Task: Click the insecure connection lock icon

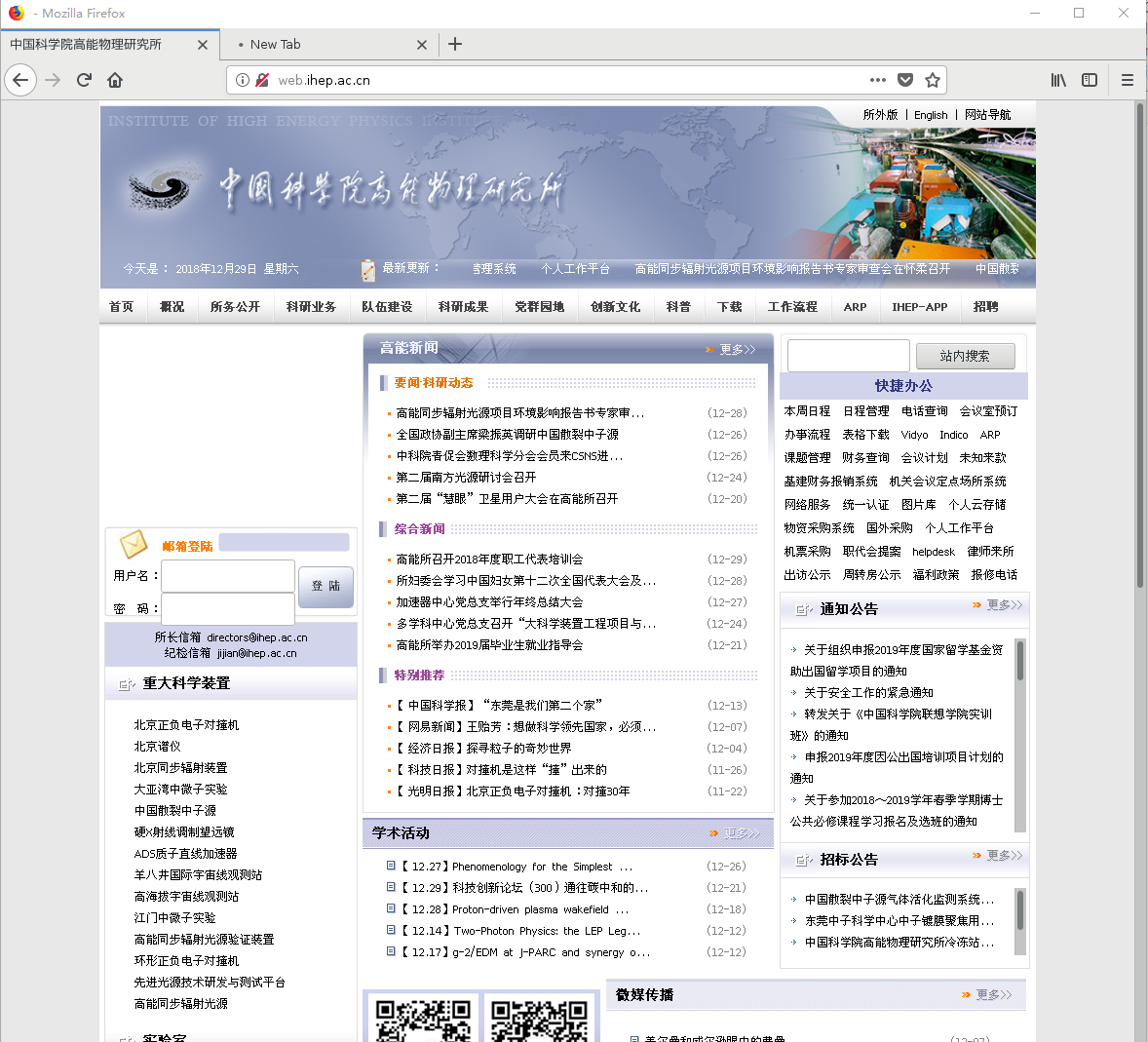Action: (x=262, y=80)
